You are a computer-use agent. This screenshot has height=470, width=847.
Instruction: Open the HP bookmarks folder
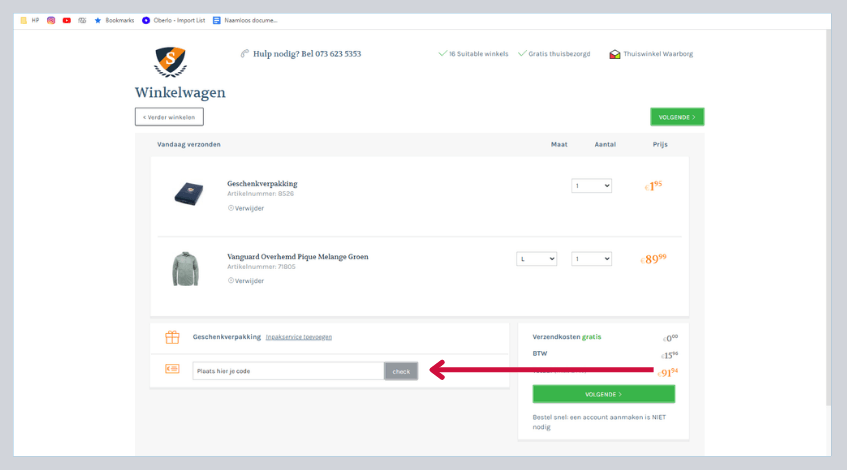click(30, 20)
